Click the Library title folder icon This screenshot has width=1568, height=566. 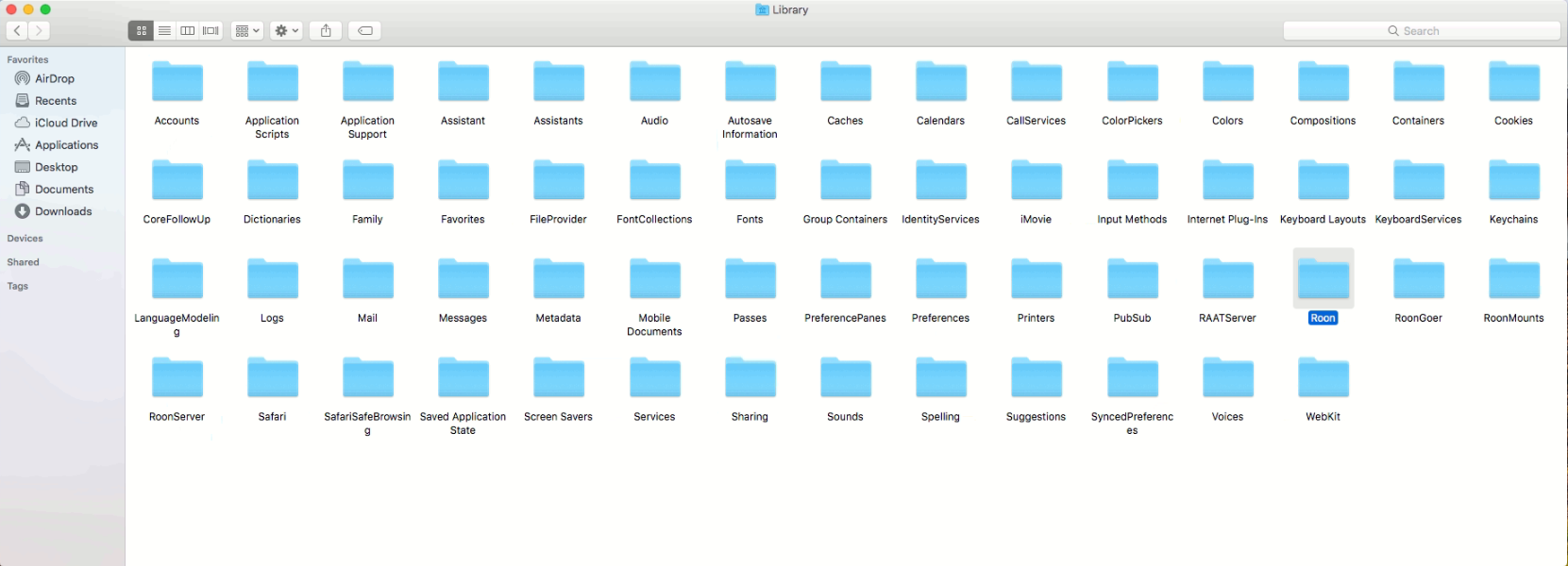(762, 9)
